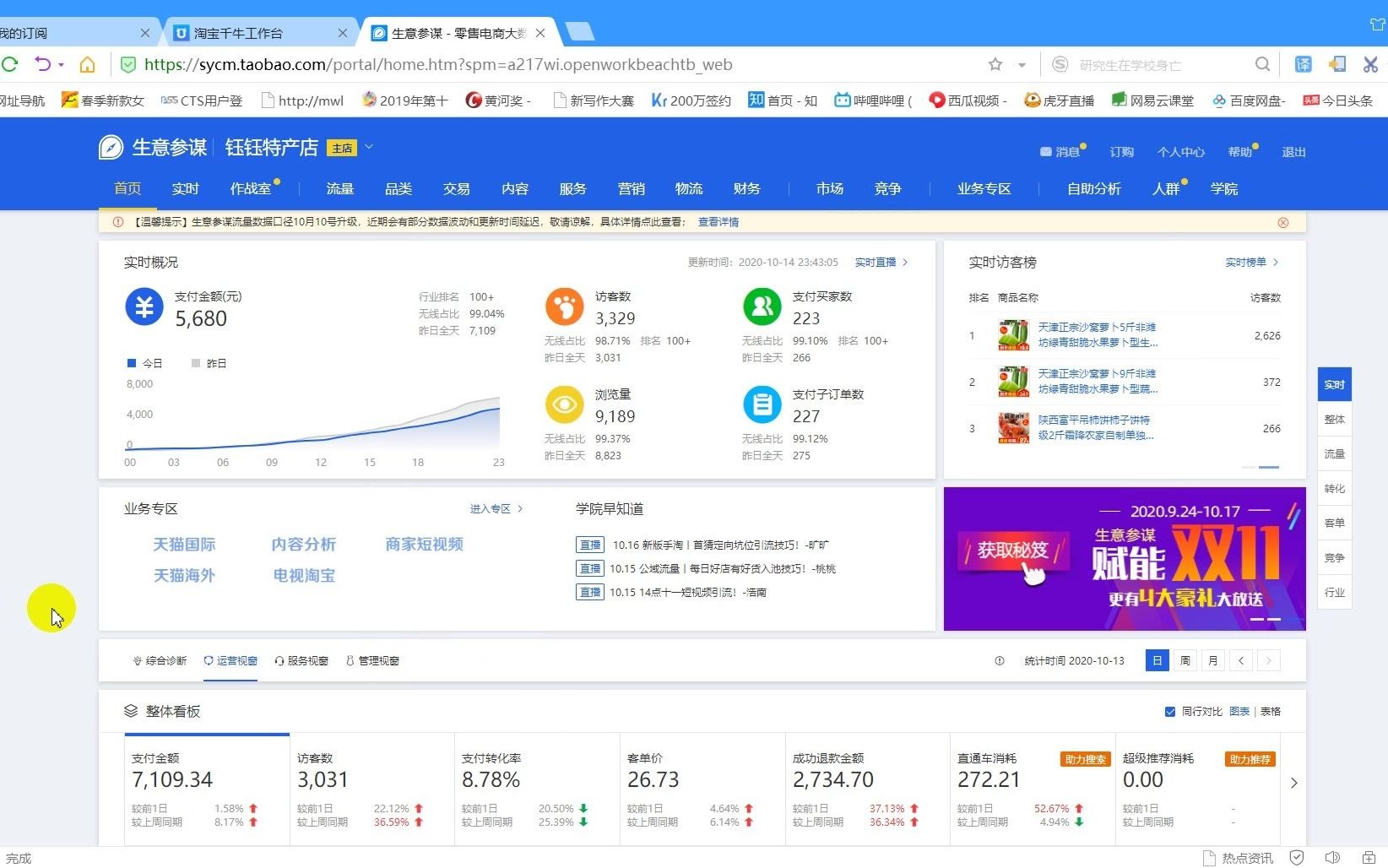The image size is (1388, 868).
Task: Toggle the 同行对比 checkbox
Action: [1170, 712]
